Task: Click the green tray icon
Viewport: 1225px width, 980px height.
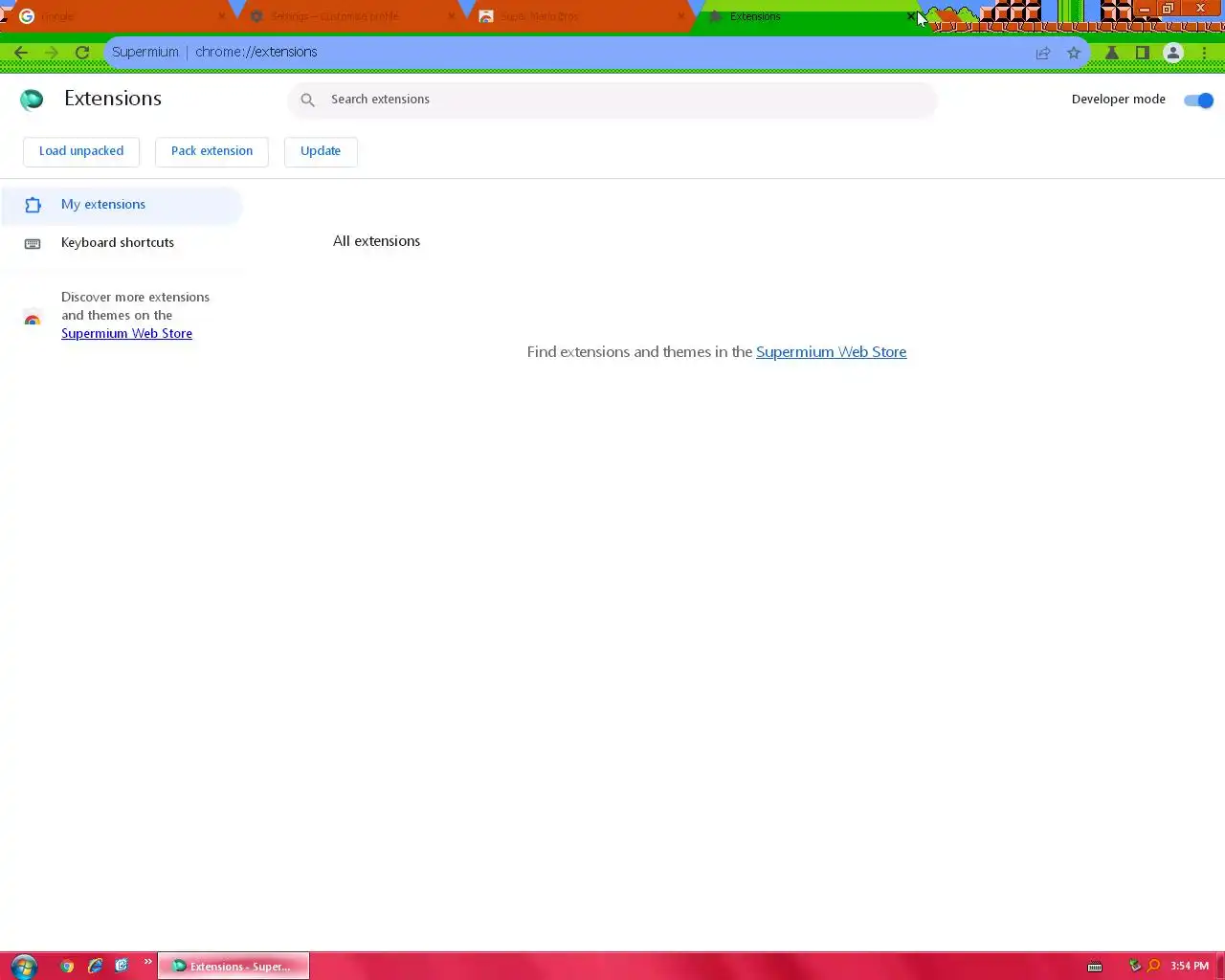Action: [1135, 966]
